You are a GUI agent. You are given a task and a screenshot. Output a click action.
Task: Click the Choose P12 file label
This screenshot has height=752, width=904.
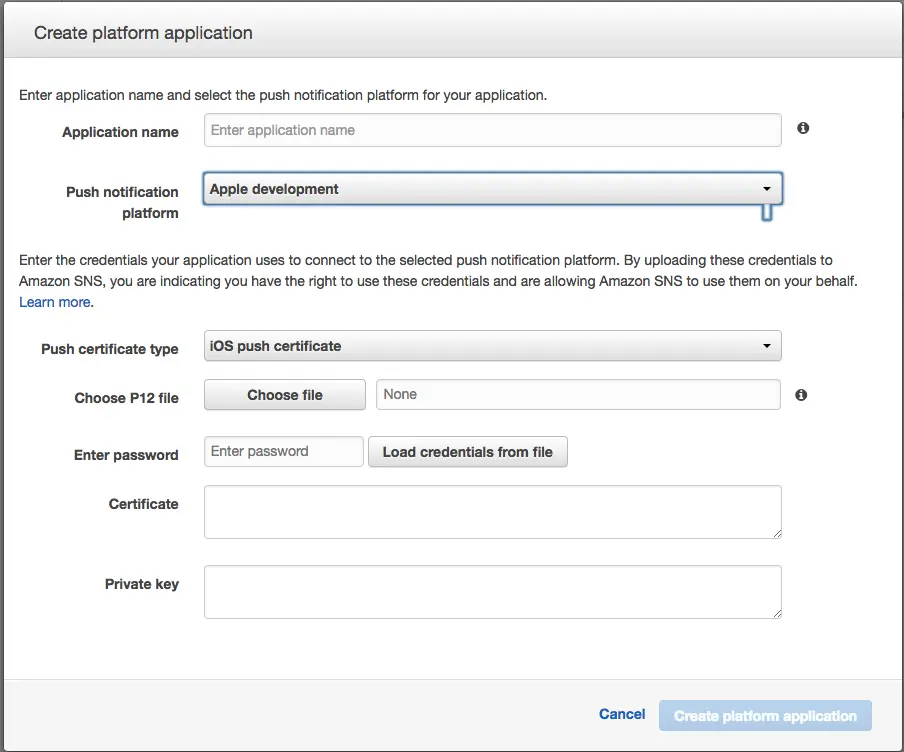(x=126, y=398)
